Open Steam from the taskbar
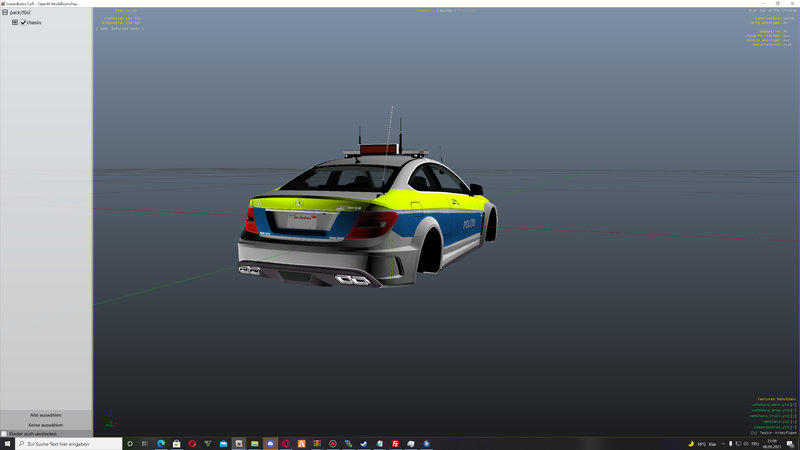800x450 pixels. (x=364, y=444)
